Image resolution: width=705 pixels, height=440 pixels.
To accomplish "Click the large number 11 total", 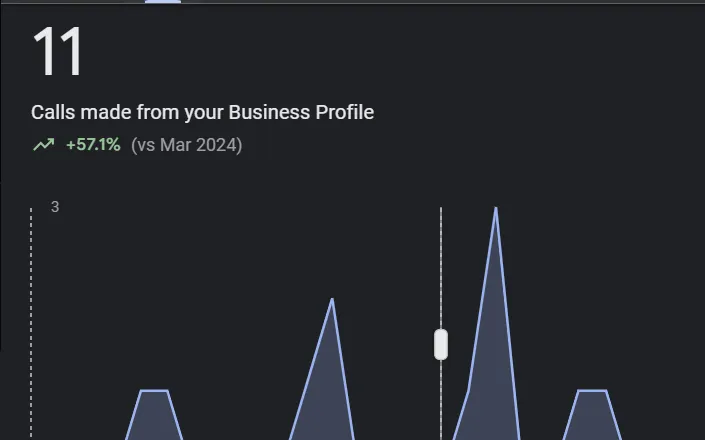I will 58,52.
